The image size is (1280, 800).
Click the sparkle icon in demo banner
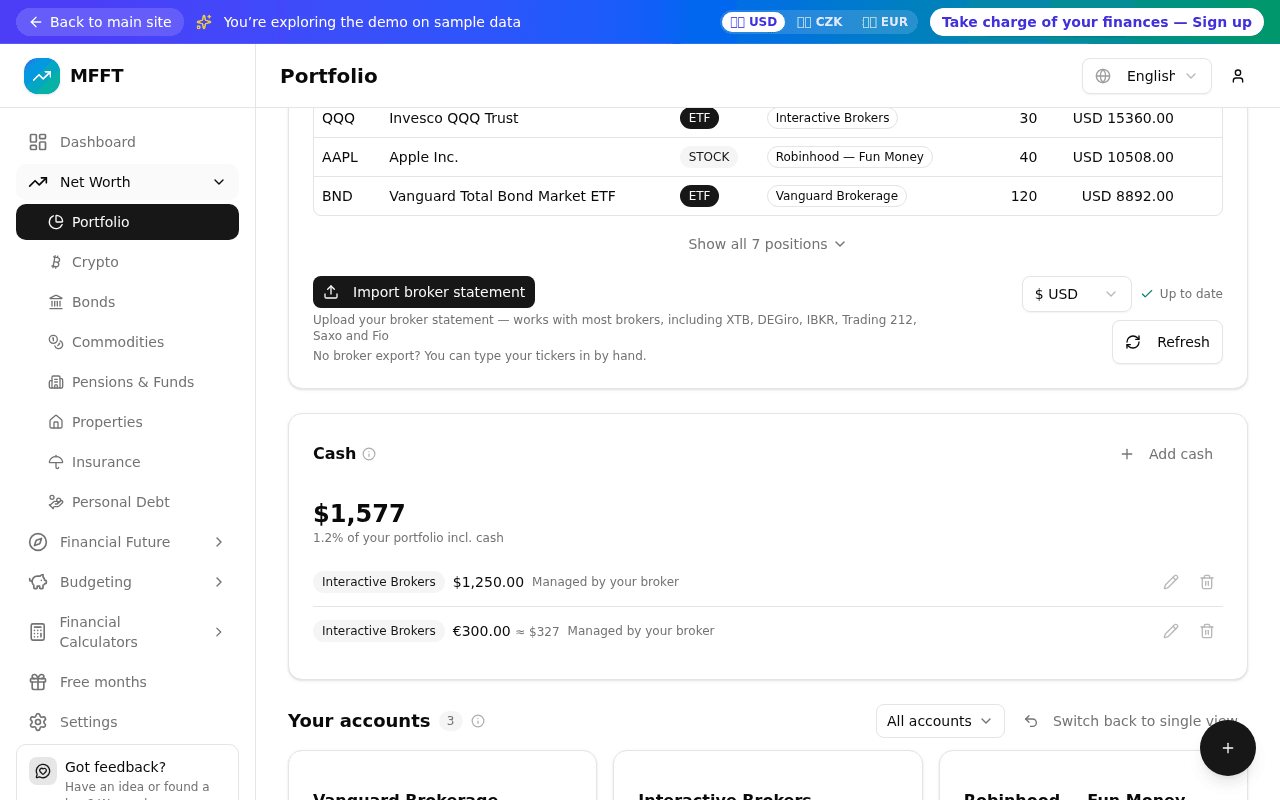204,22
